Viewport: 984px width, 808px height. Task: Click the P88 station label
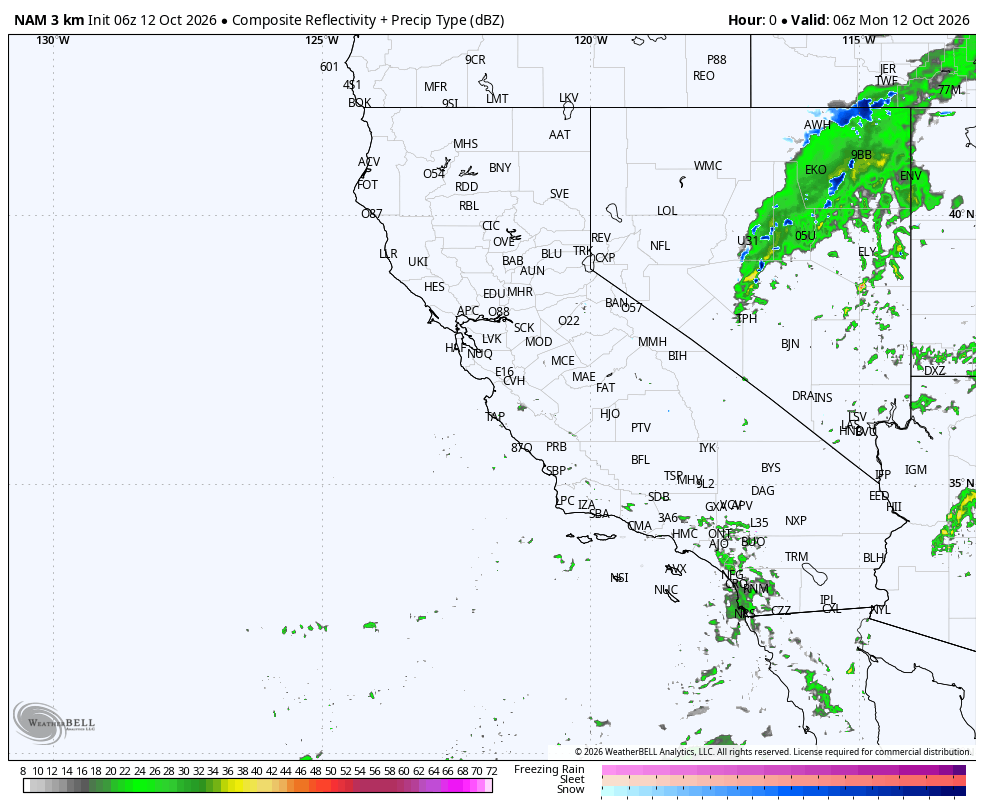click(717, 60)
